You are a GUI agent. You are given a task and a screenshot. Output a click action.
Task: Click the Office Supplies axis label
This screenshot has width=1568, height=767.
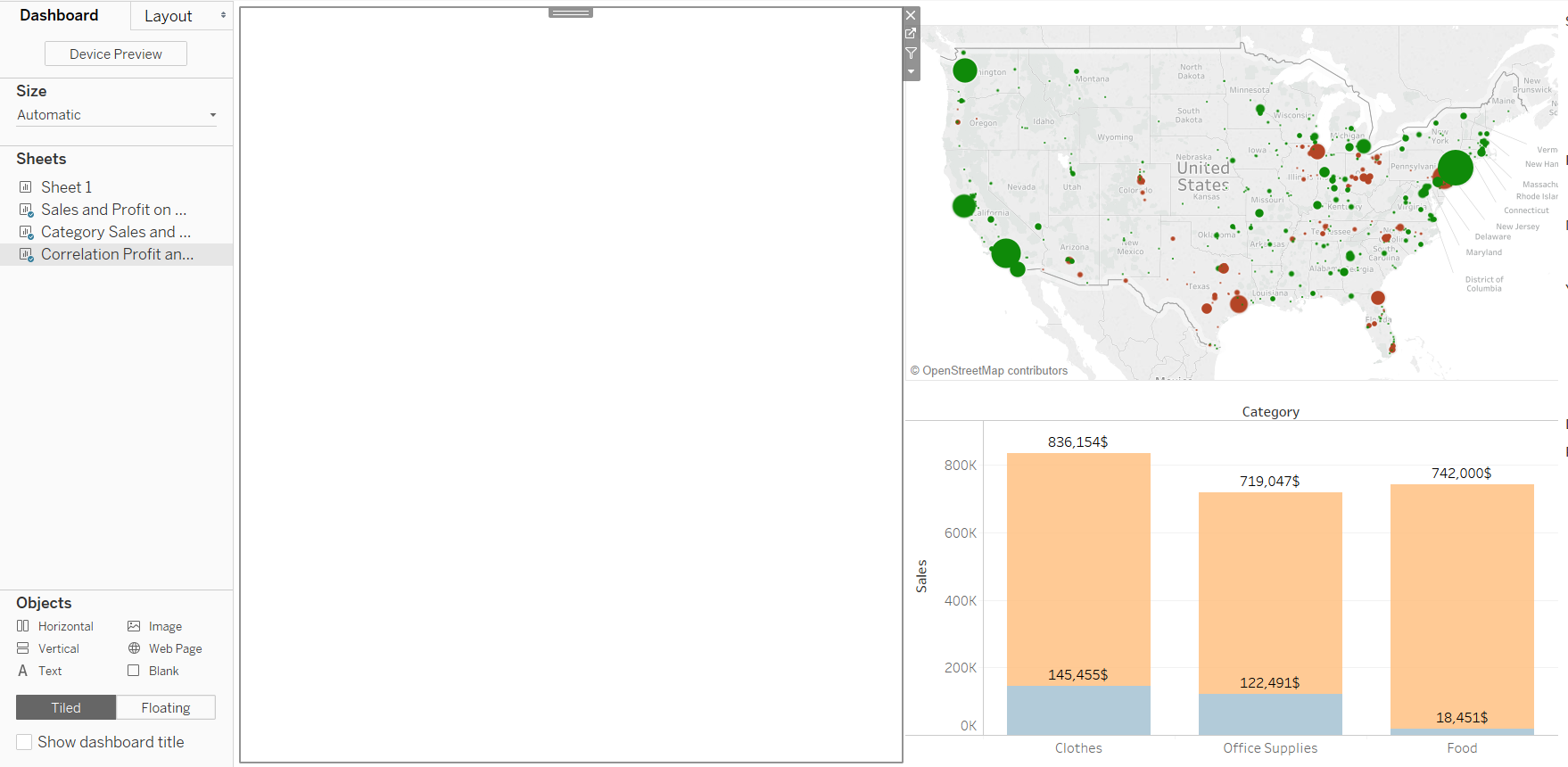1270,748
